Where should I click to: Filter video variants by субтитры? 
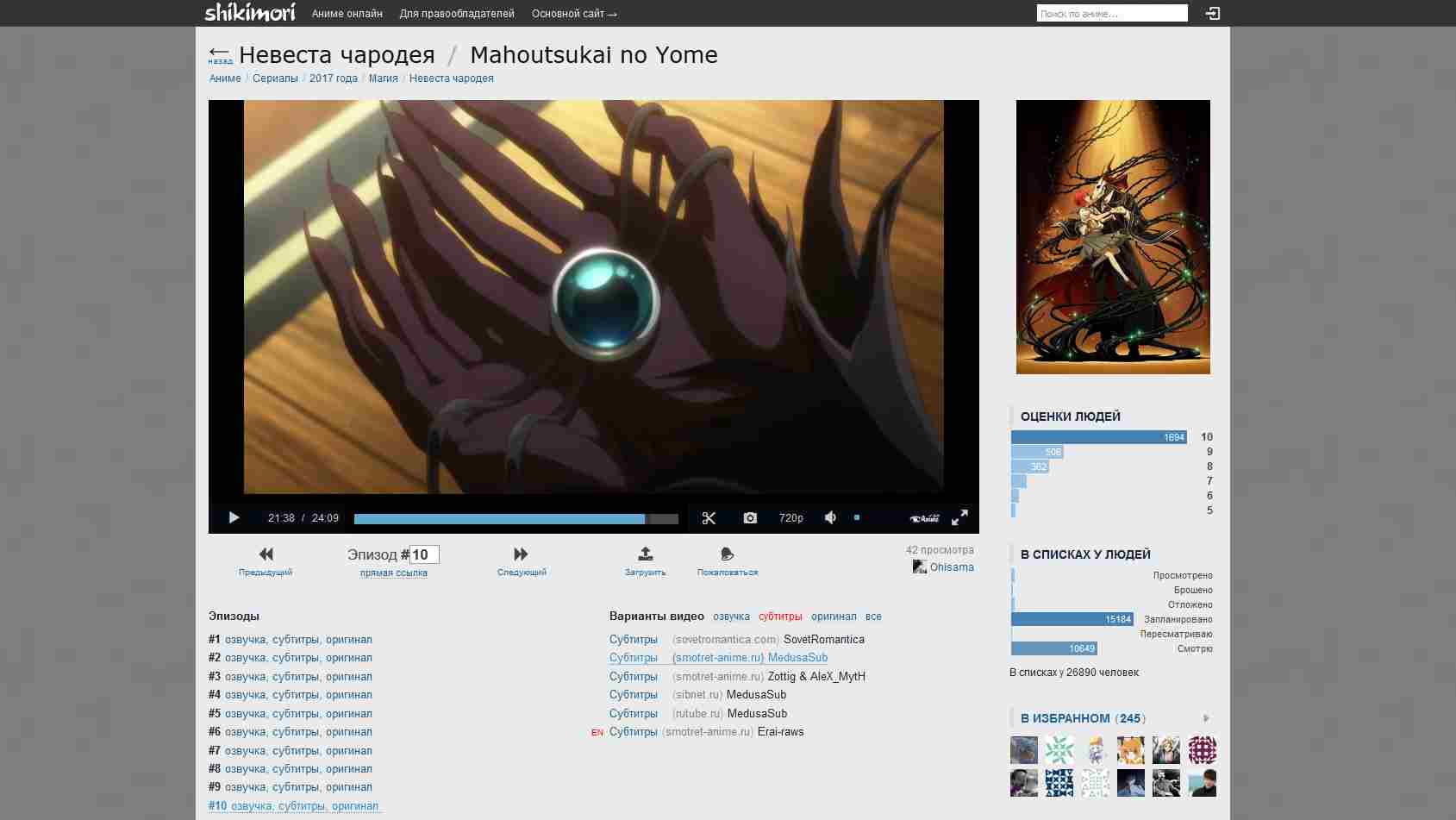pyautogui.click(x=780, y=617)
